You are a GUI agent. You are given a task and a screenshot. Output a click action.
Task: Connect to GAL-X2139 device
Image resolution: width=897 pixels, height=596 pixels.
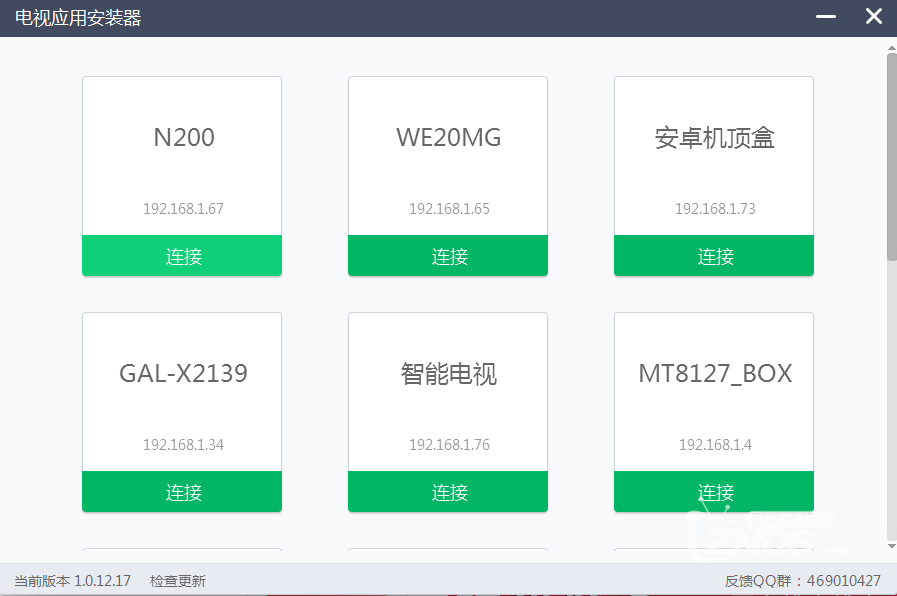tap(182, 491)
